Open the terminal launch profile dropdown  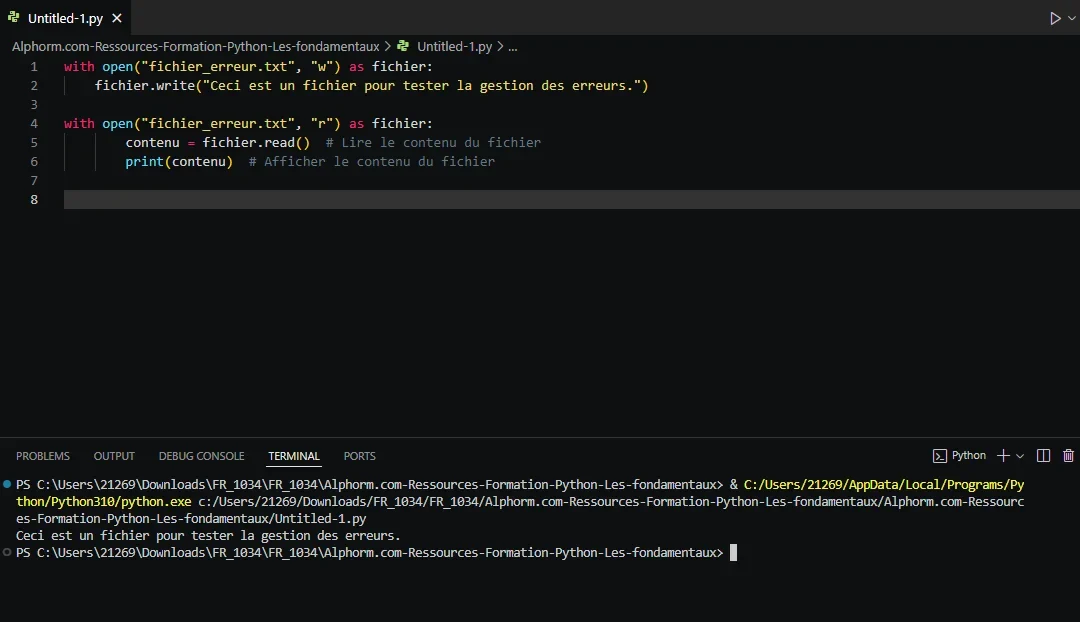[x=1020, y=456]
